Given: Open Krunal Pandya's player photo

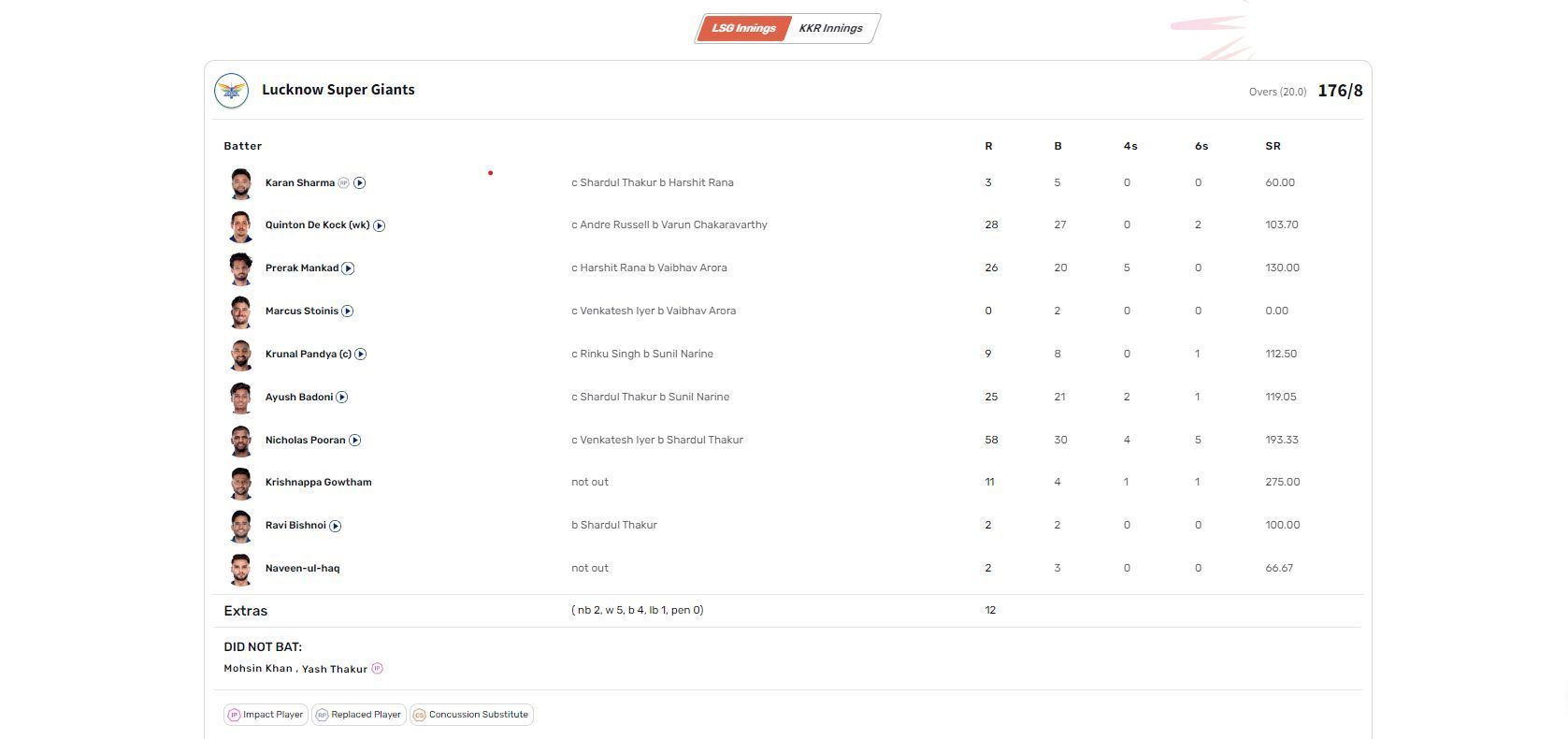Looking at the screenshot, I should click(240, 355).
